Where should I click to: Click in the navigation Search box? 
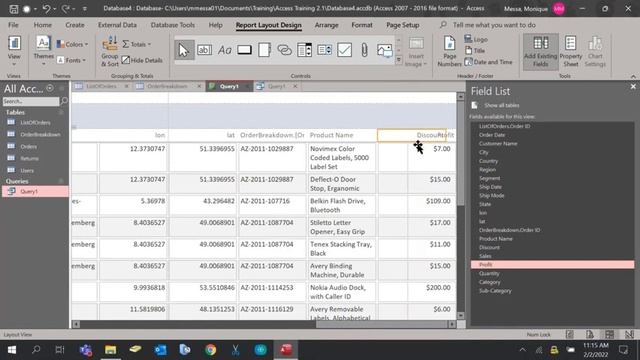(x=31, y=101)
